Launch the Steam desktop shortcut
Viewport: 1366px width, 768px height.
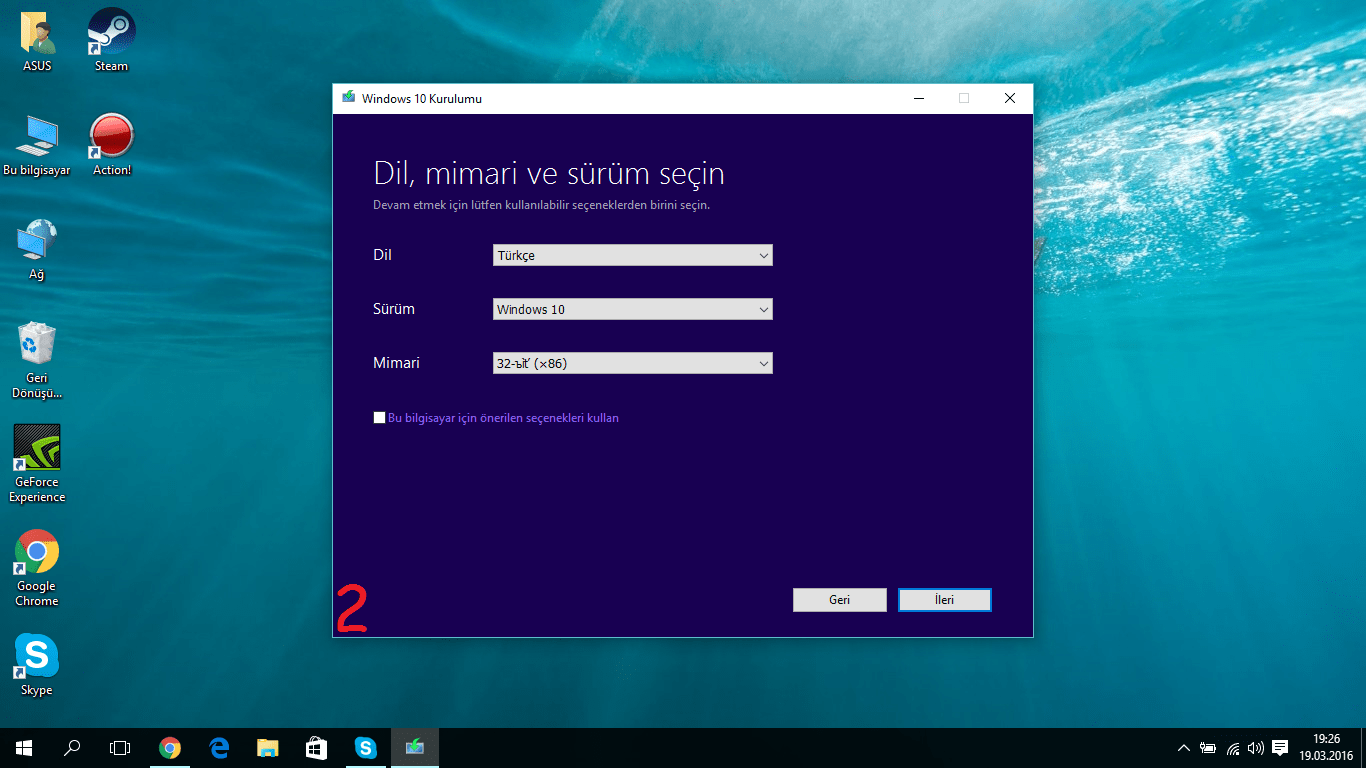(111, 40)
